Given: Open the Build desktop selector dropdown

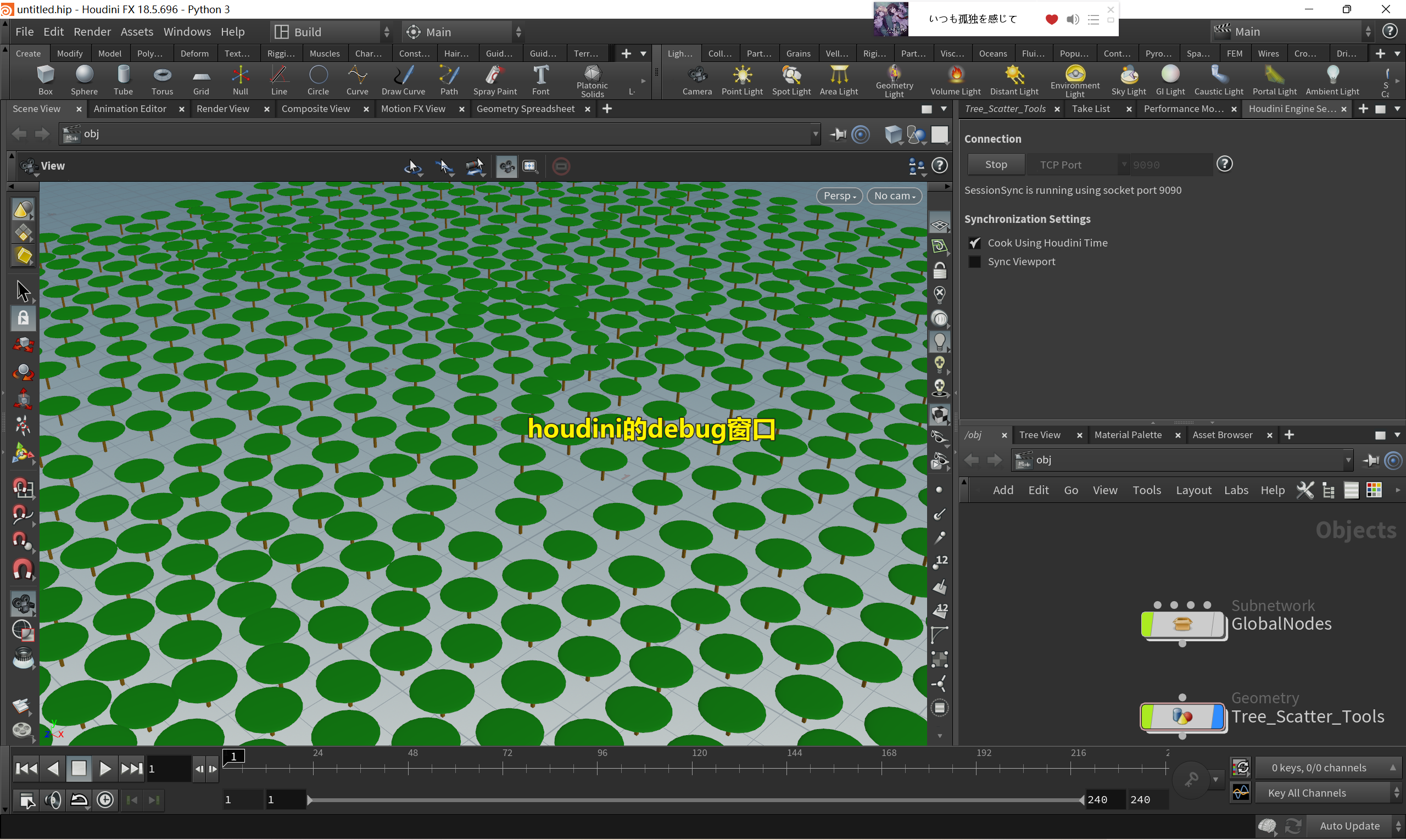Looking at the screenshot, I should coord(387,32).
